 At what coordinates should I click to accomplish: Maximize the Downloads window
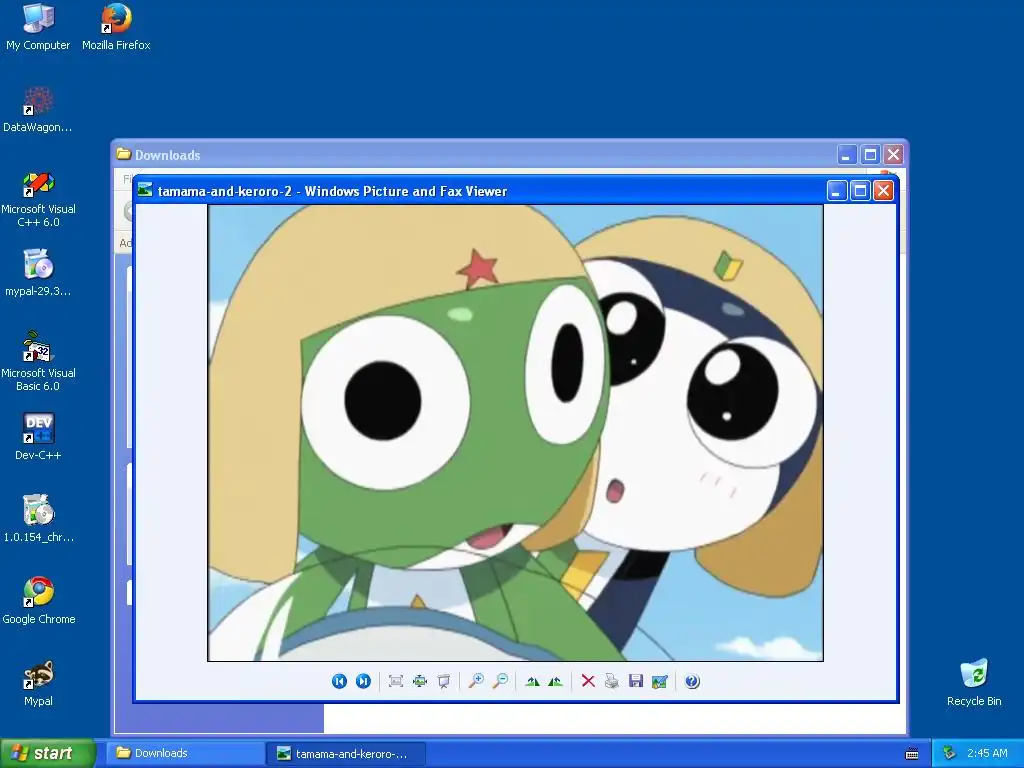click(x=870, y=155)
